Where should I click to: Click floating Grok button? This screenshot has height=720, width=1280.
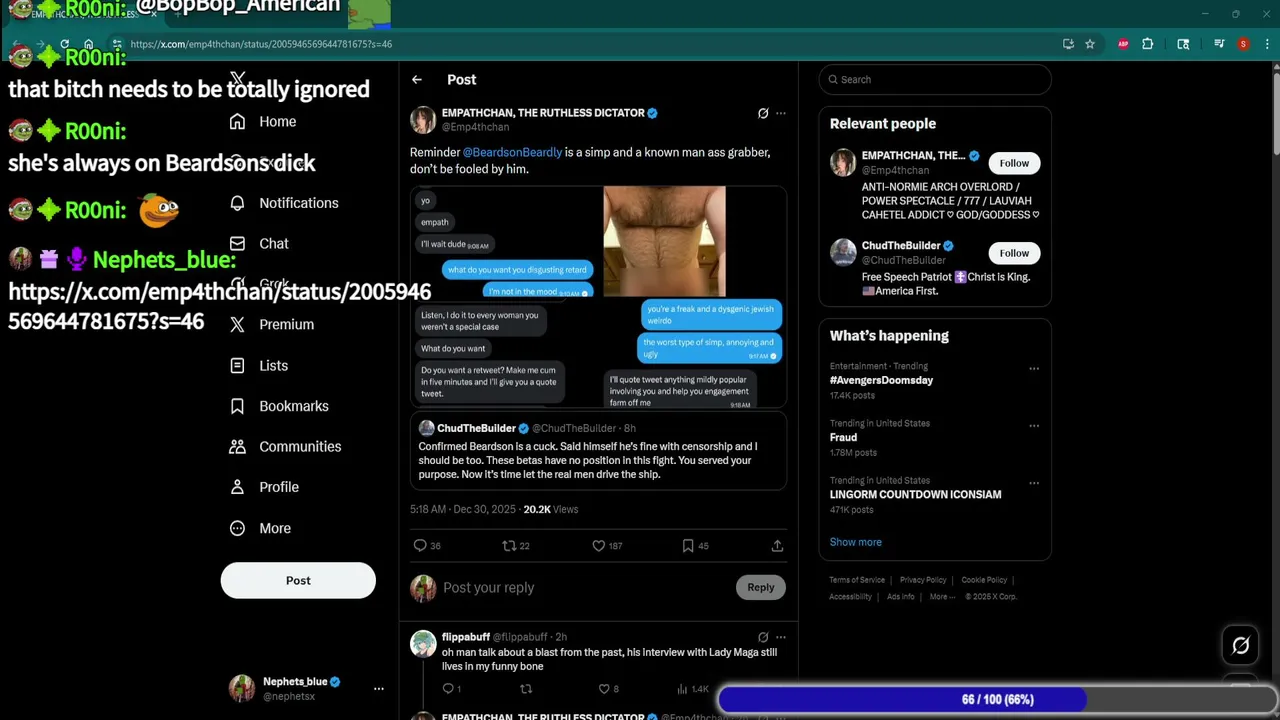tap(1241, 646)
